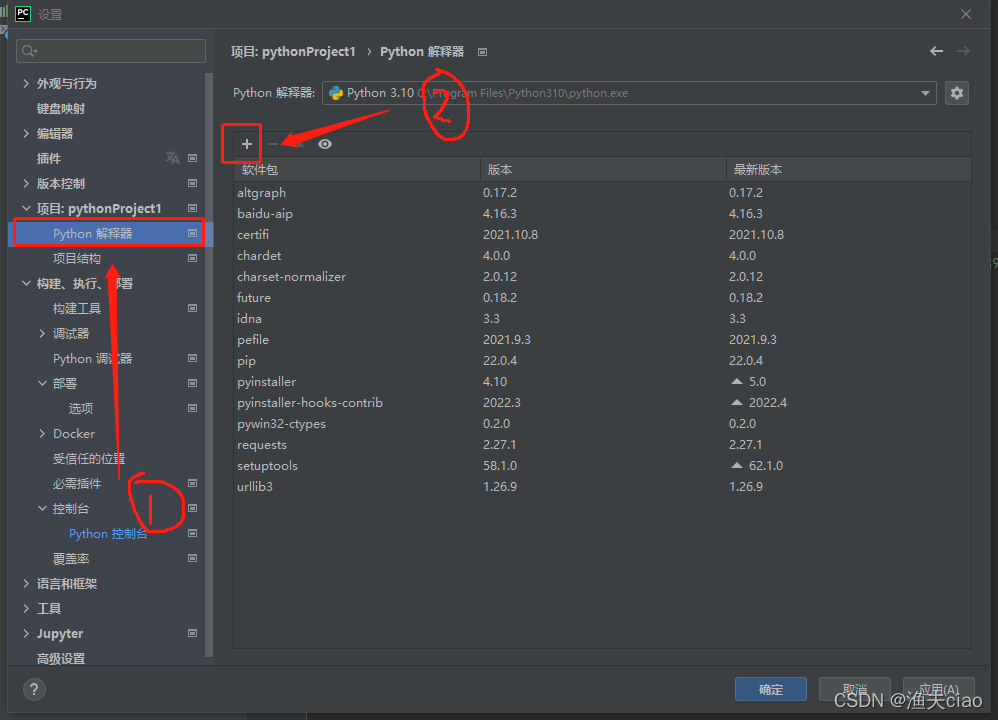This screenshot has height=720, width=998.
Task: Click the help question mark icon
Action: [x=34, y=689]
